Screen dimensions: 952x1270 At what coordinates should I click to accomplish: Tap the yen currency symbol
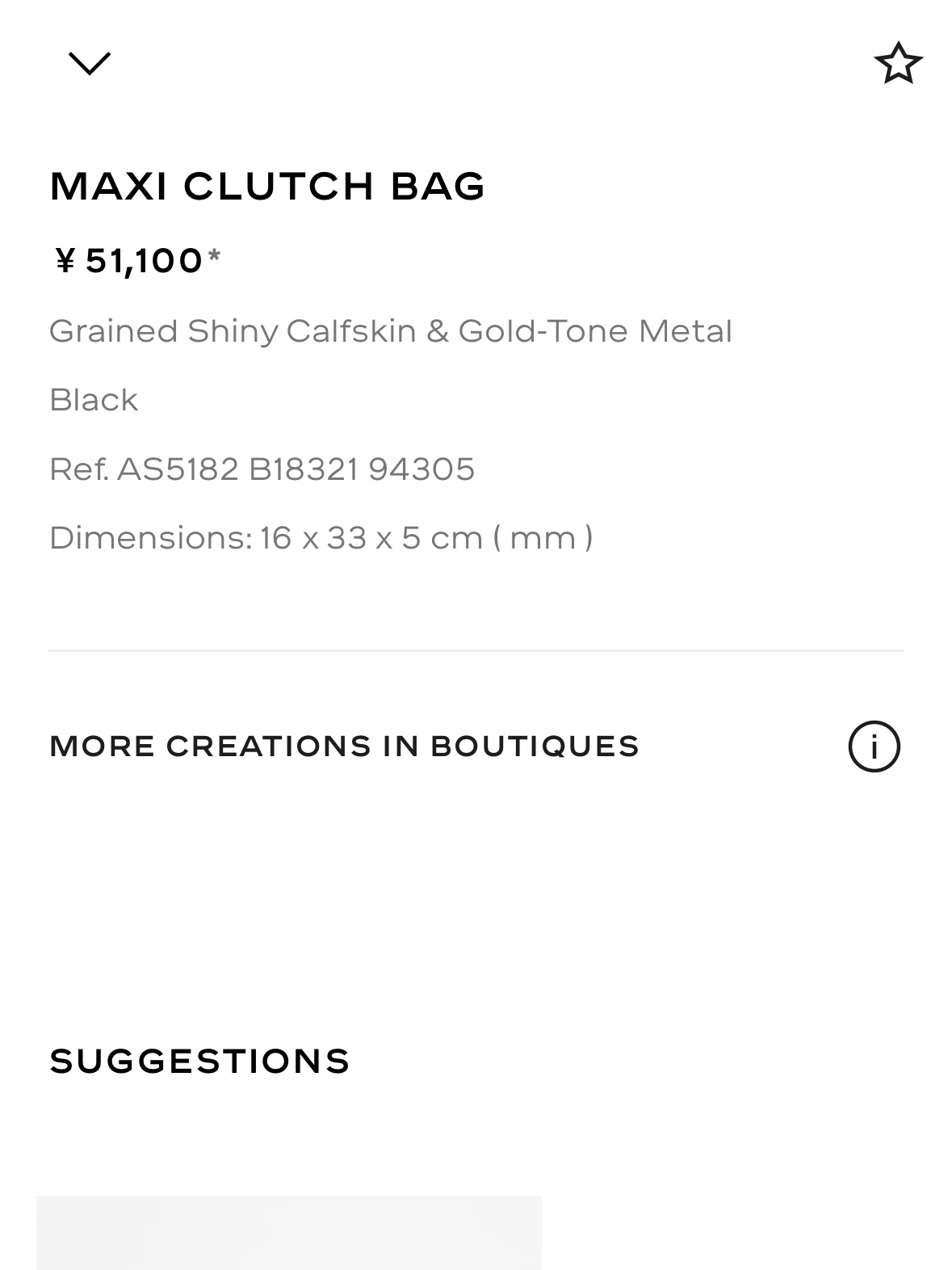pos(65,261)
